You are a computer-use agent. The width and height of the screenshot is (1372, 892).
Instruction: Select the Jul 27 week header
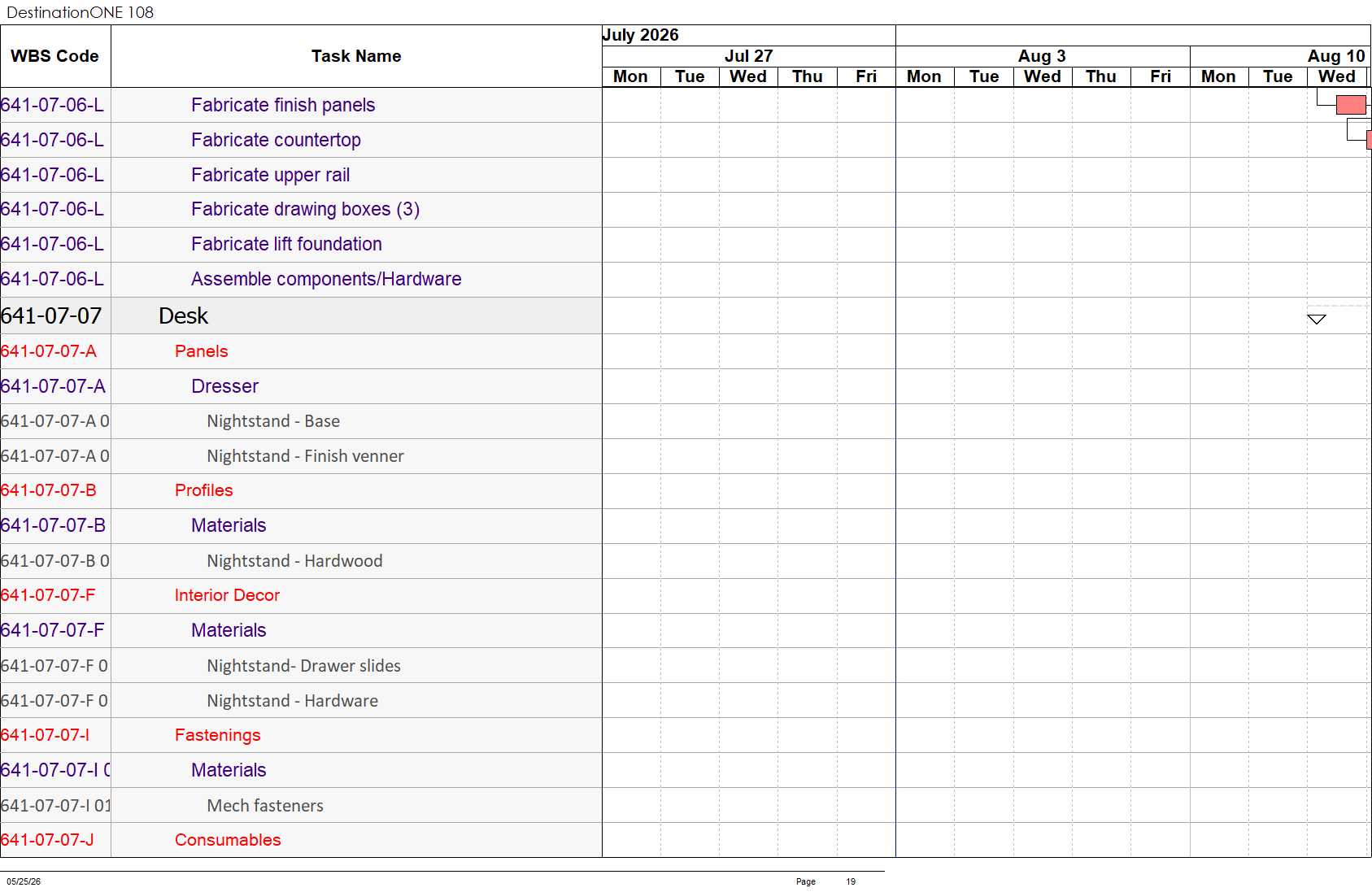748,56
